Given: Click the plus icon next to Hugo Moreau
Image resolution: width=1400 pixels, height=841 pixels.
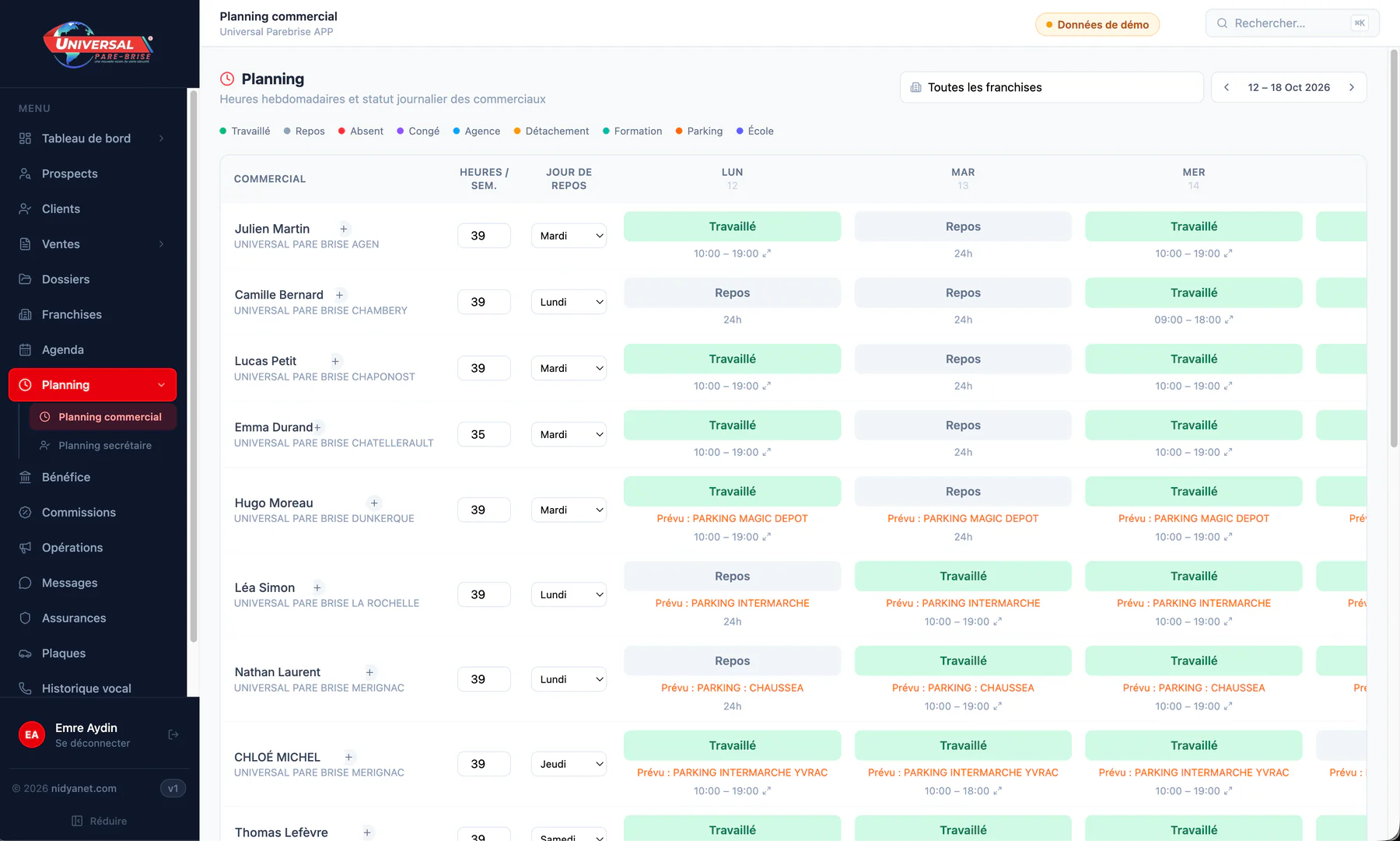Looking at the screenshot, I should pyautogui.click(x=374, y=503).
